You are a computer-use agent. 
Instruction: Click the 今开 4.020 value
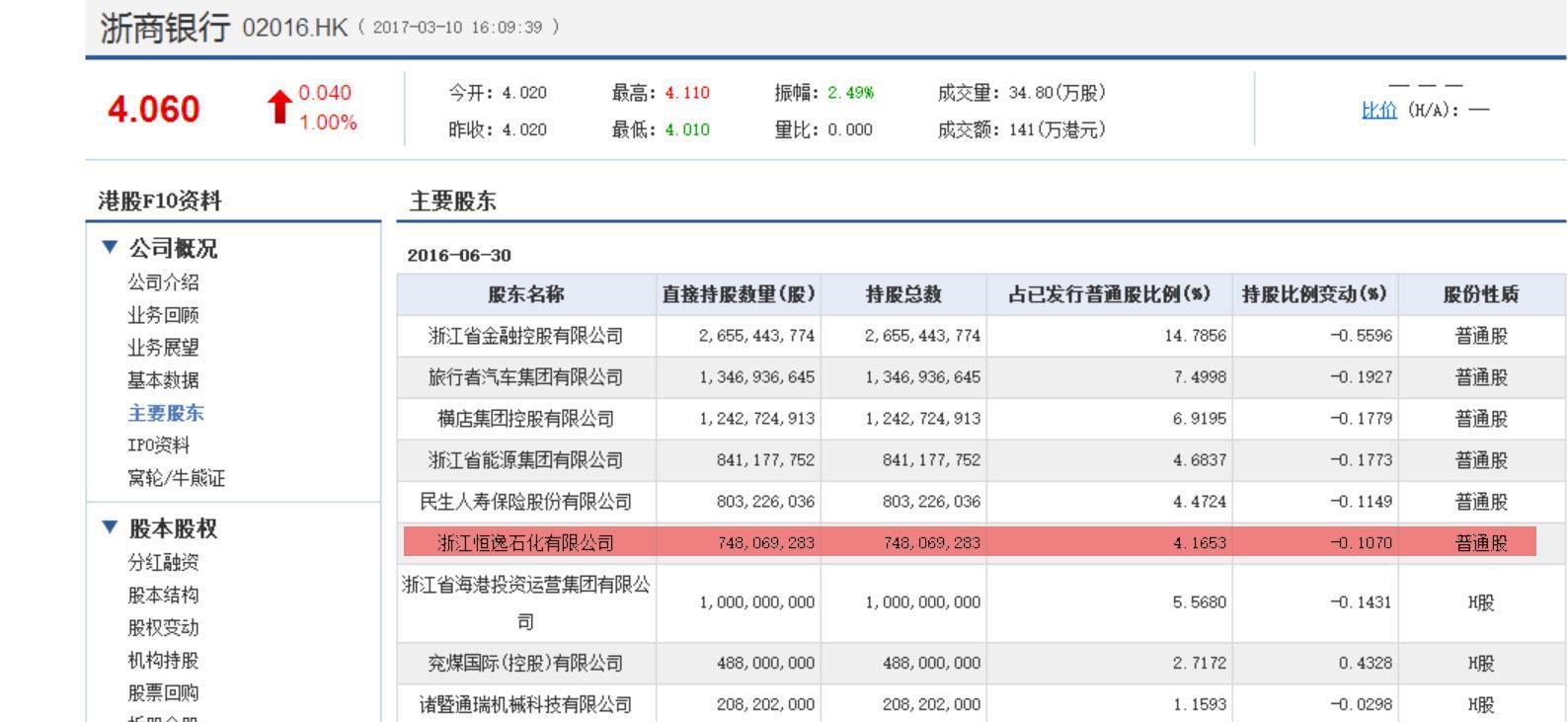click(524, 93)
